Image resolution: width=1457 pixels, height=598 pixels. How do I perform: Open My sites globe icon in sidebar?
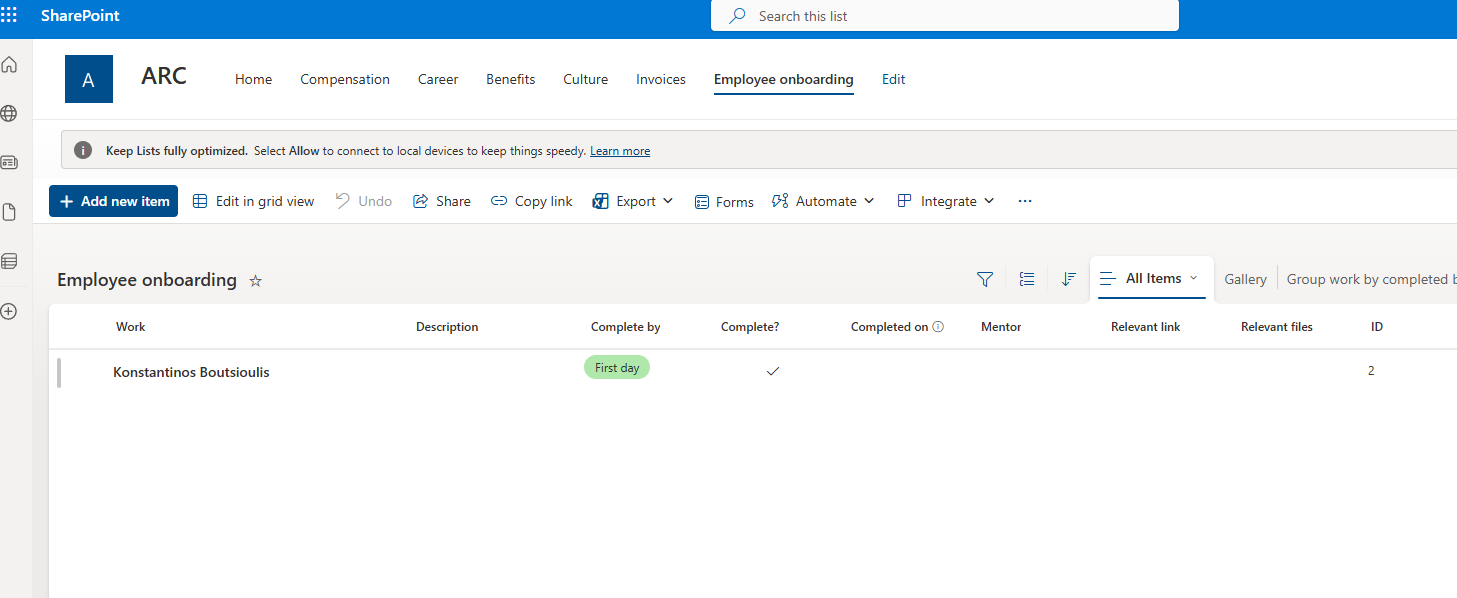pos(9,114)
